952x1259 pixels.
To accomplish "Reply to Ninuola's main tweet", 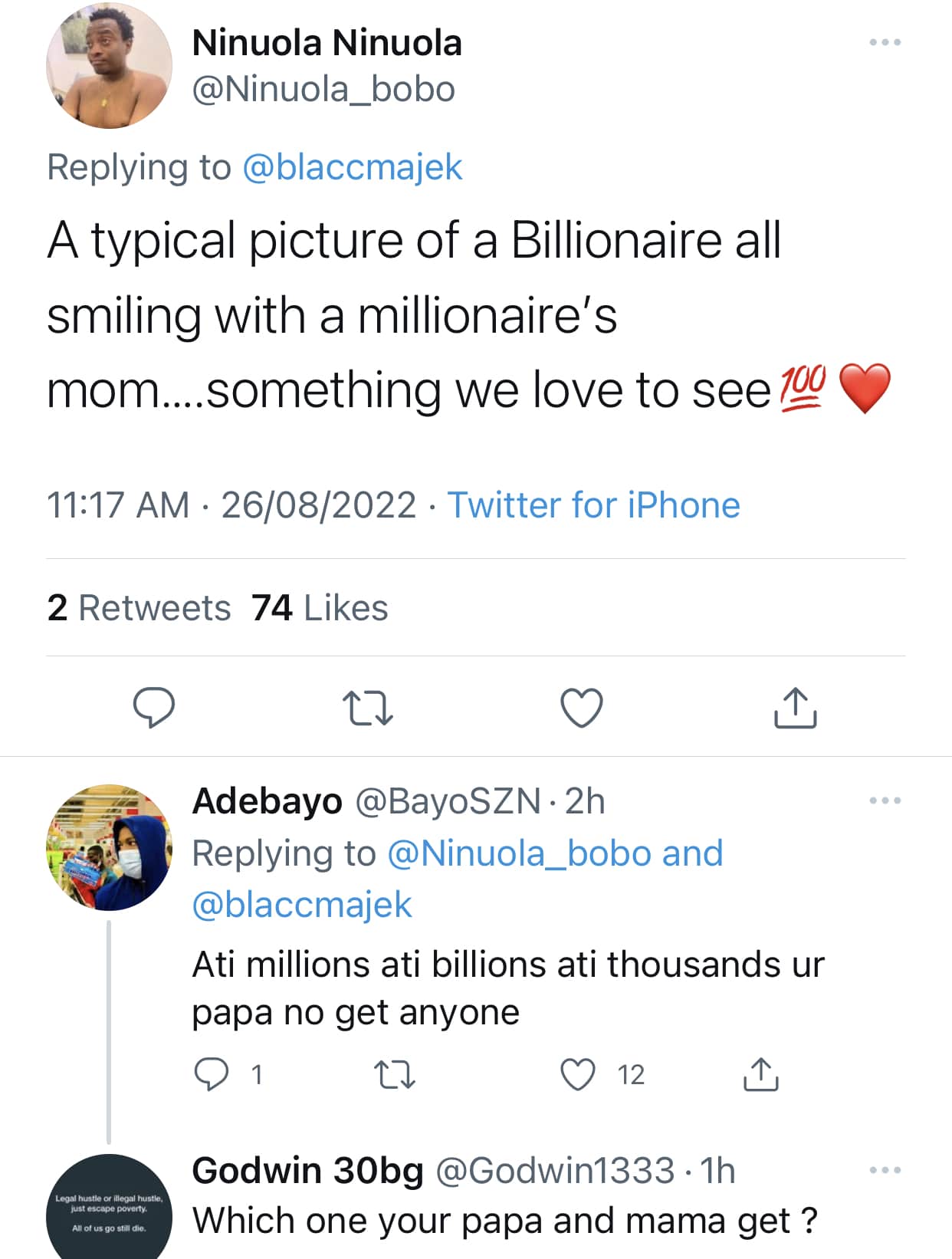I will click(x=154, y=707).
